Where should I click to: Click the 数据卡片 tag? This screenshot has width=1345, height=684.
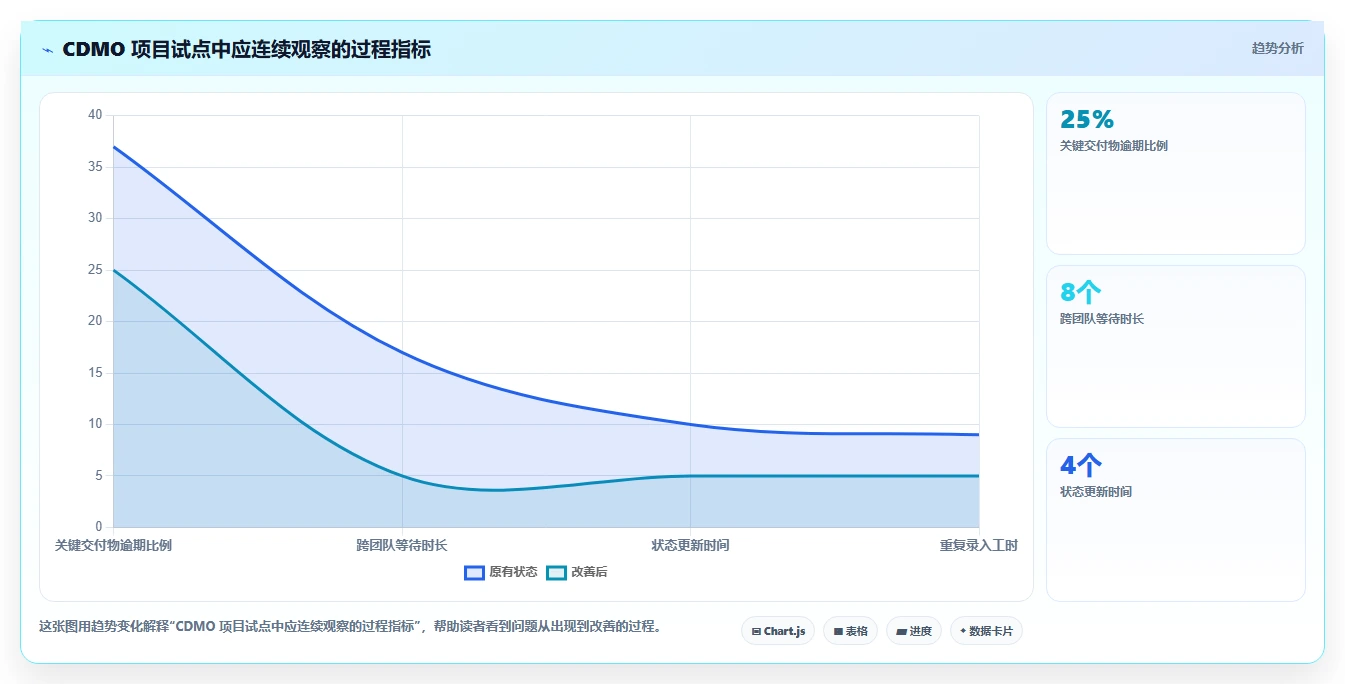pos(986,631)
